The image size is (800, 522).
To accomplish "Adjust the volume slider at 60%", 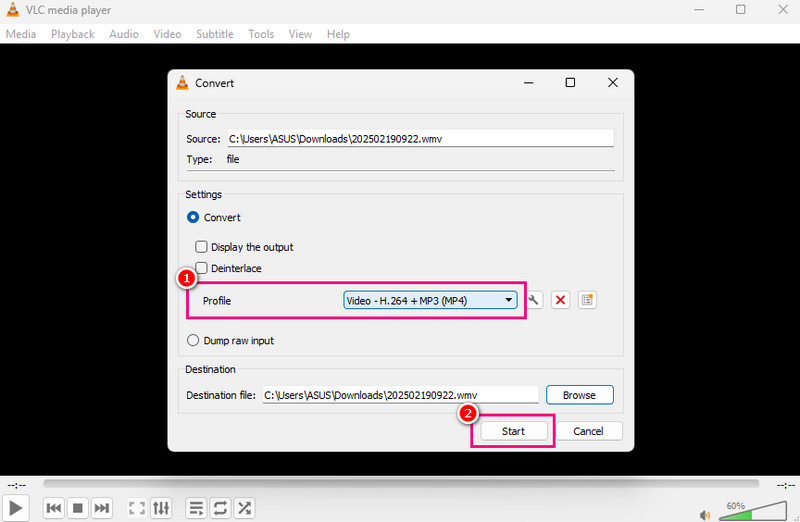I will click(753, 511).
